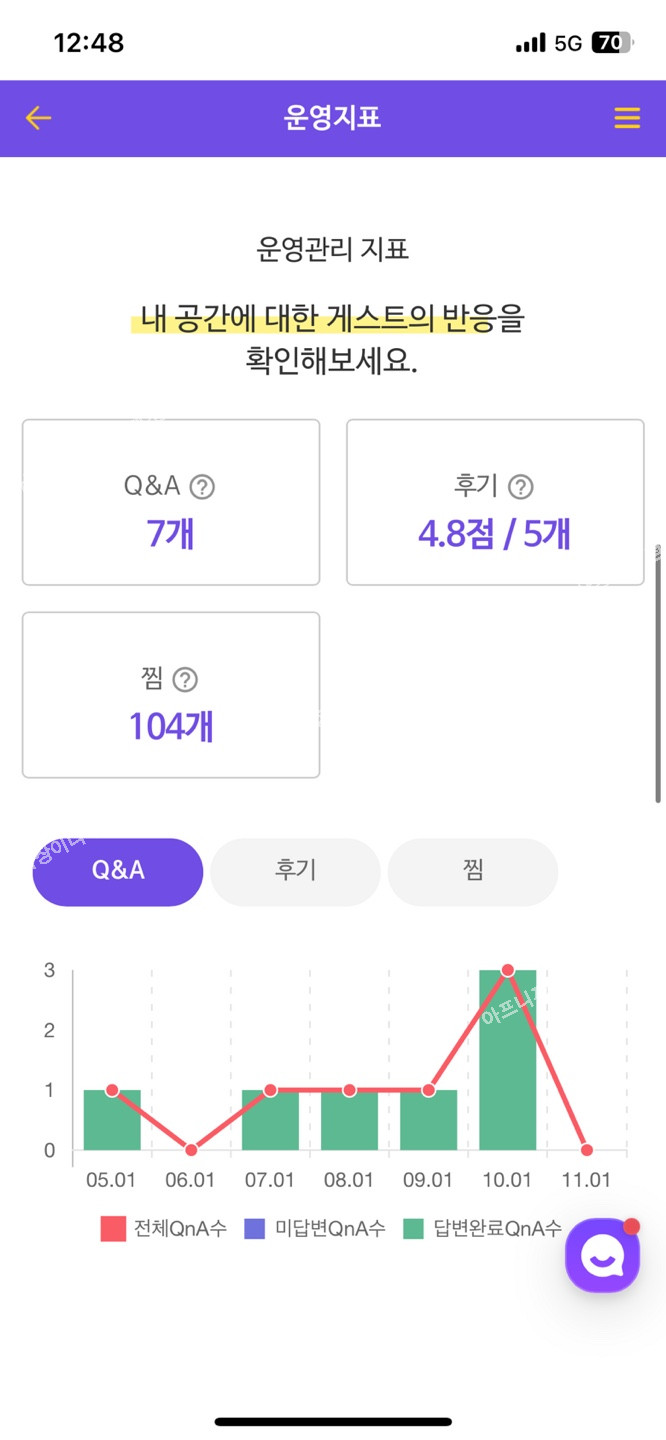Image resolution: width=666 pixels, height=1440 pixels.
Task: Tap the help icon next to 후기
Action: coord(520,487)
